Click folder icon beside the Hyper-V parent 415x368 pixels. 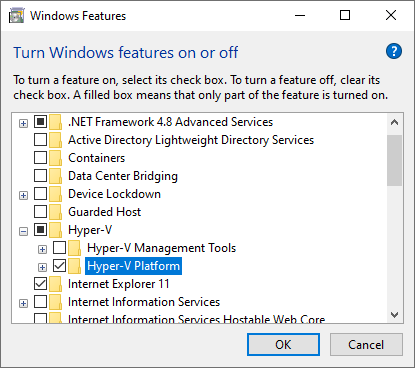coord(55,230)
